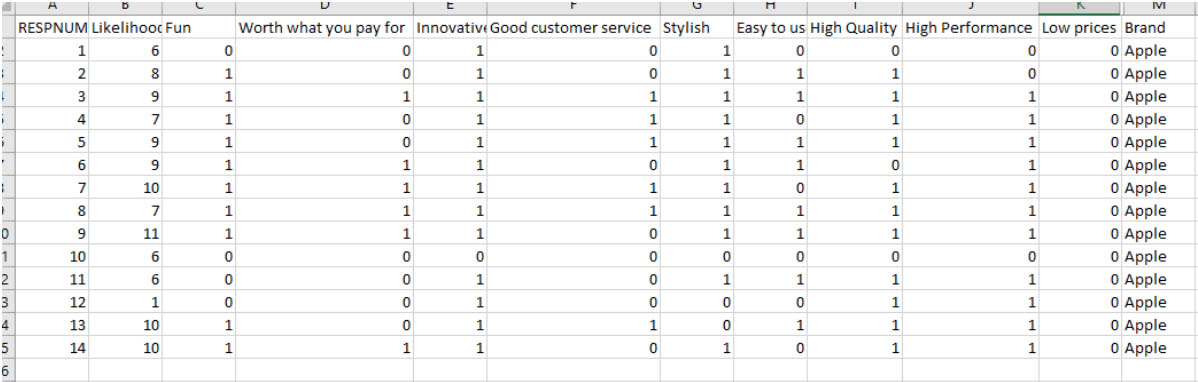Screen dimensions: 1198x382
Task: Select column A letter header
Action: pos(52,8)
